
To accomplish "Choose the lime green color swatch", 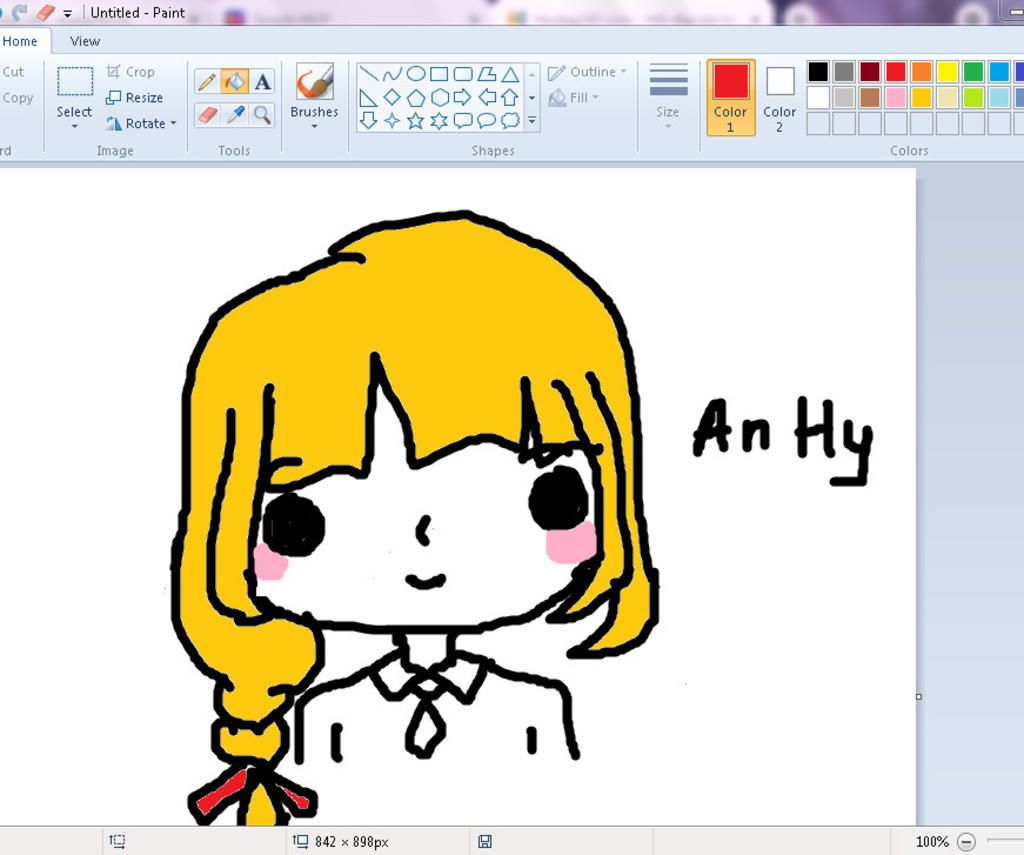I will click(x=973, y=97).
